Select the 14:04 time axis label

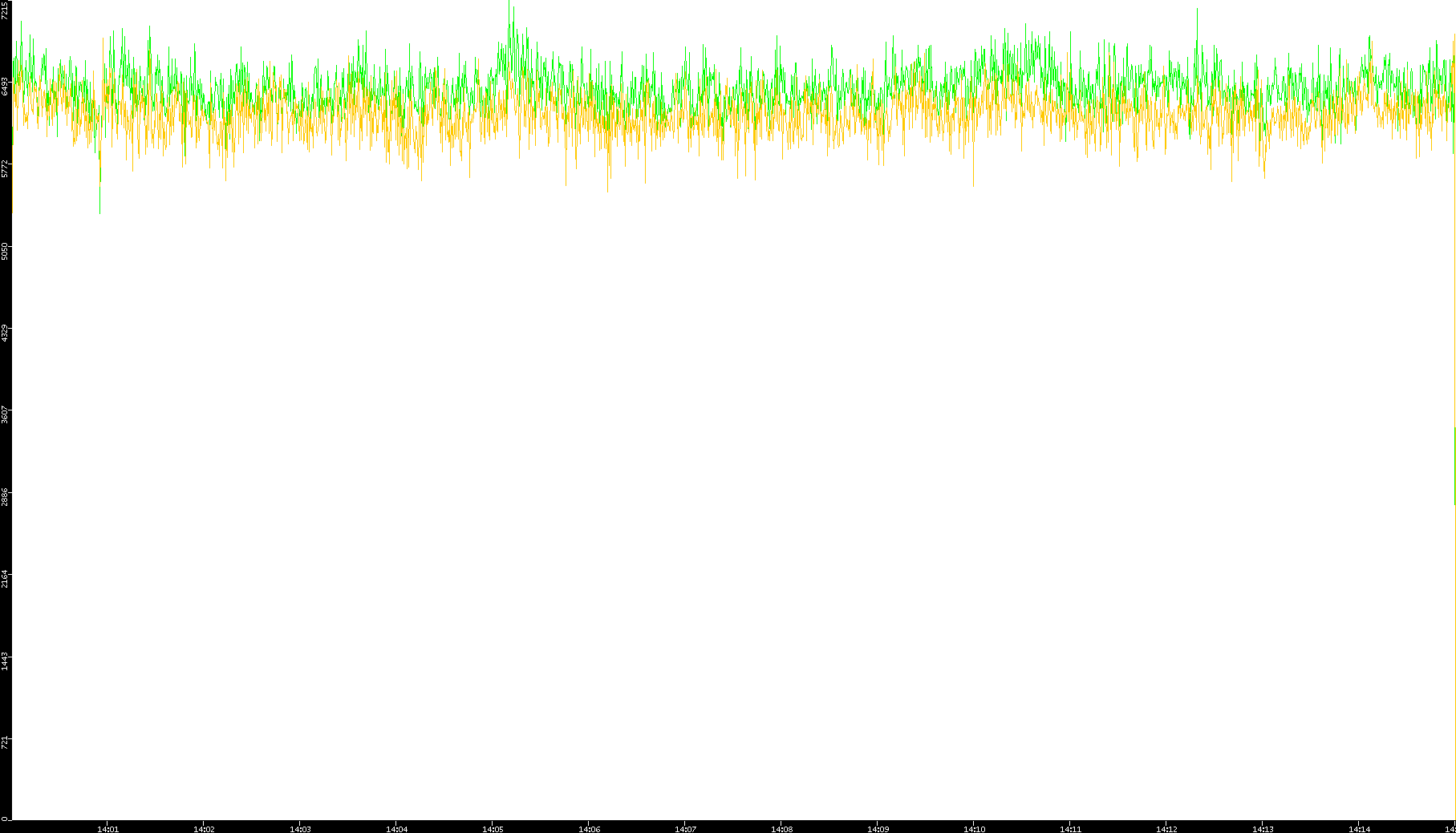tap(396, 829)
